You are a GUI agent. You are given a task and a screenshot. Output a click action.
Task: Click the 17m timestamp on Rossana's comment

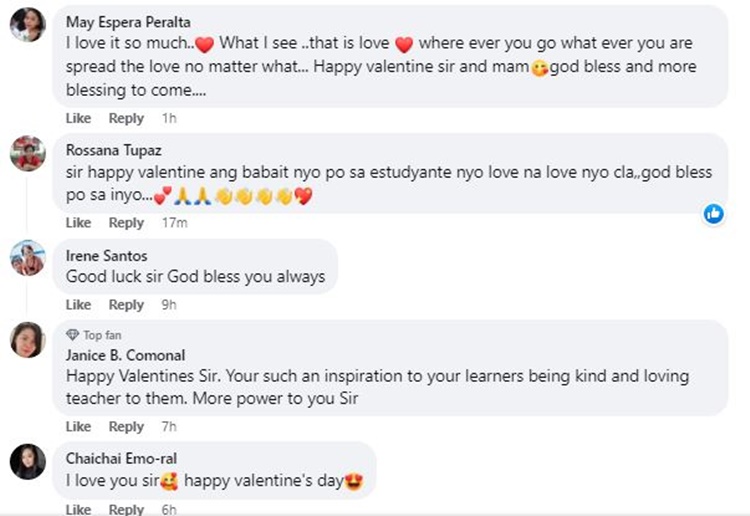tap(175, 222)
